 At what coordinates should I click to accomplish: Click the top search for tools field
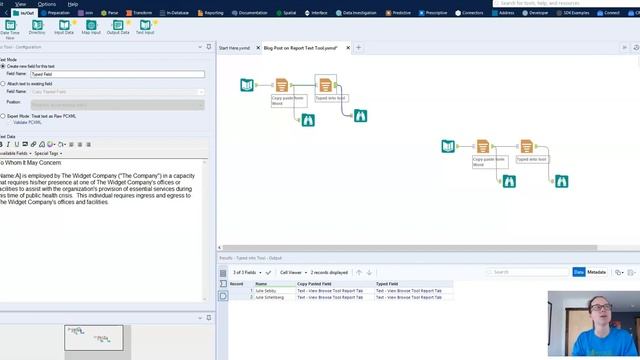pos(567,3)
